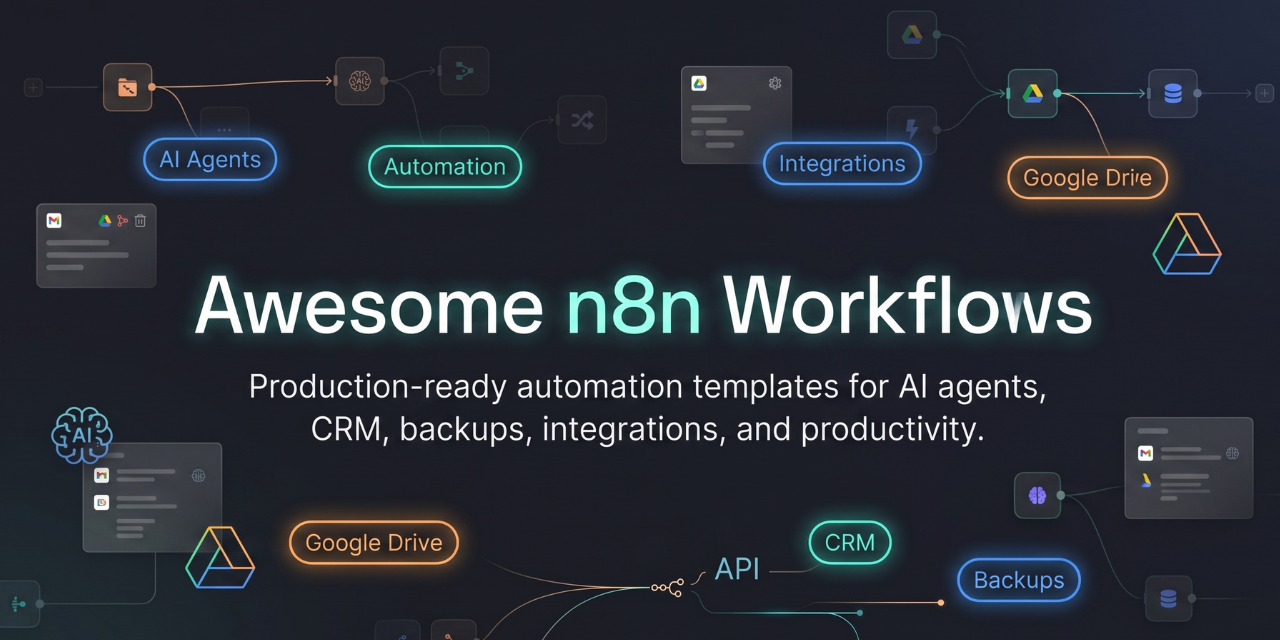This screenshot has width=1280, height=640.
Task: Select the purple brain node
Action: [1037, 495]
